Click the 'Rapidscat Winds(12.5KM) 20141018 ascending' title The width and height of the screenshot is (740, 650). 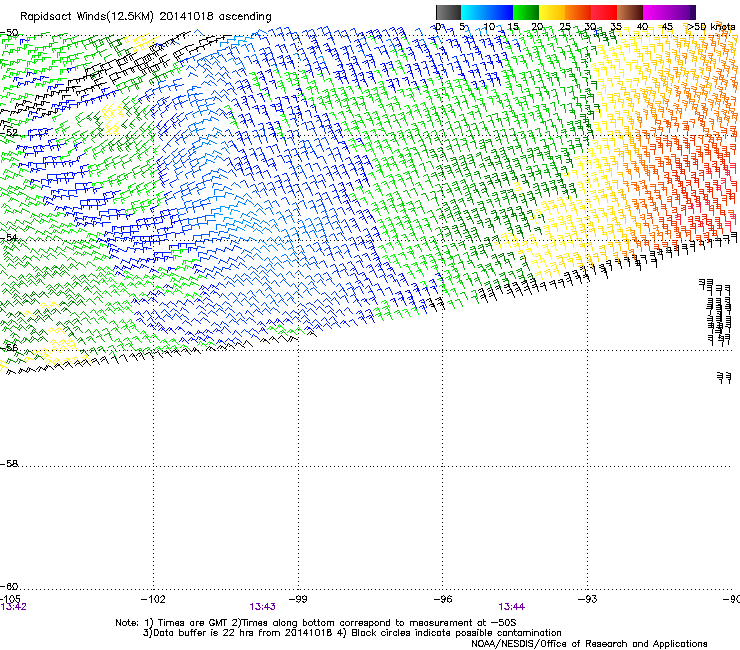pos(146,17)
